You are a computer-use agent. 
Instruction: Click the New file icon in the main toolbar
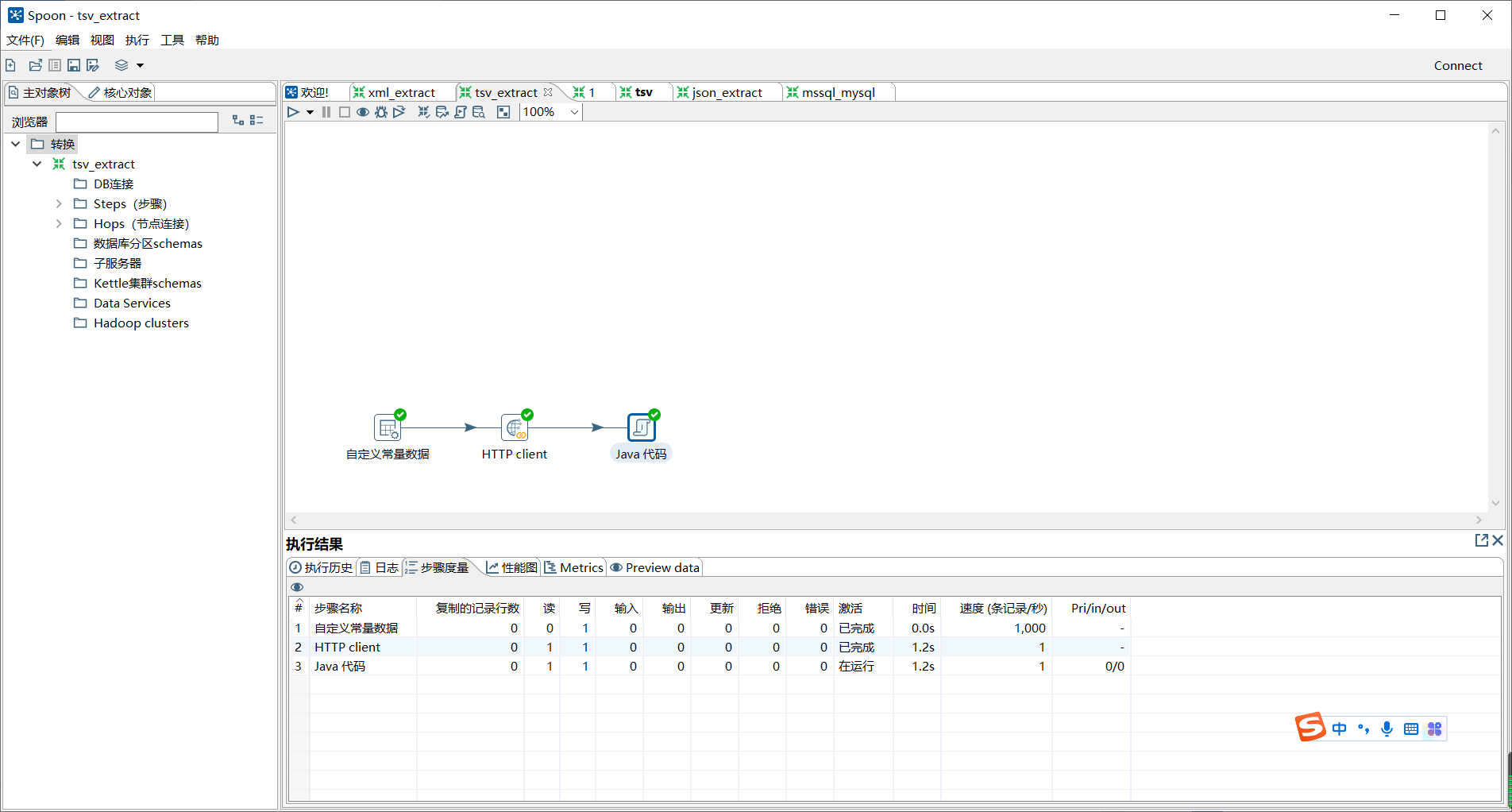tap(10, 65)
